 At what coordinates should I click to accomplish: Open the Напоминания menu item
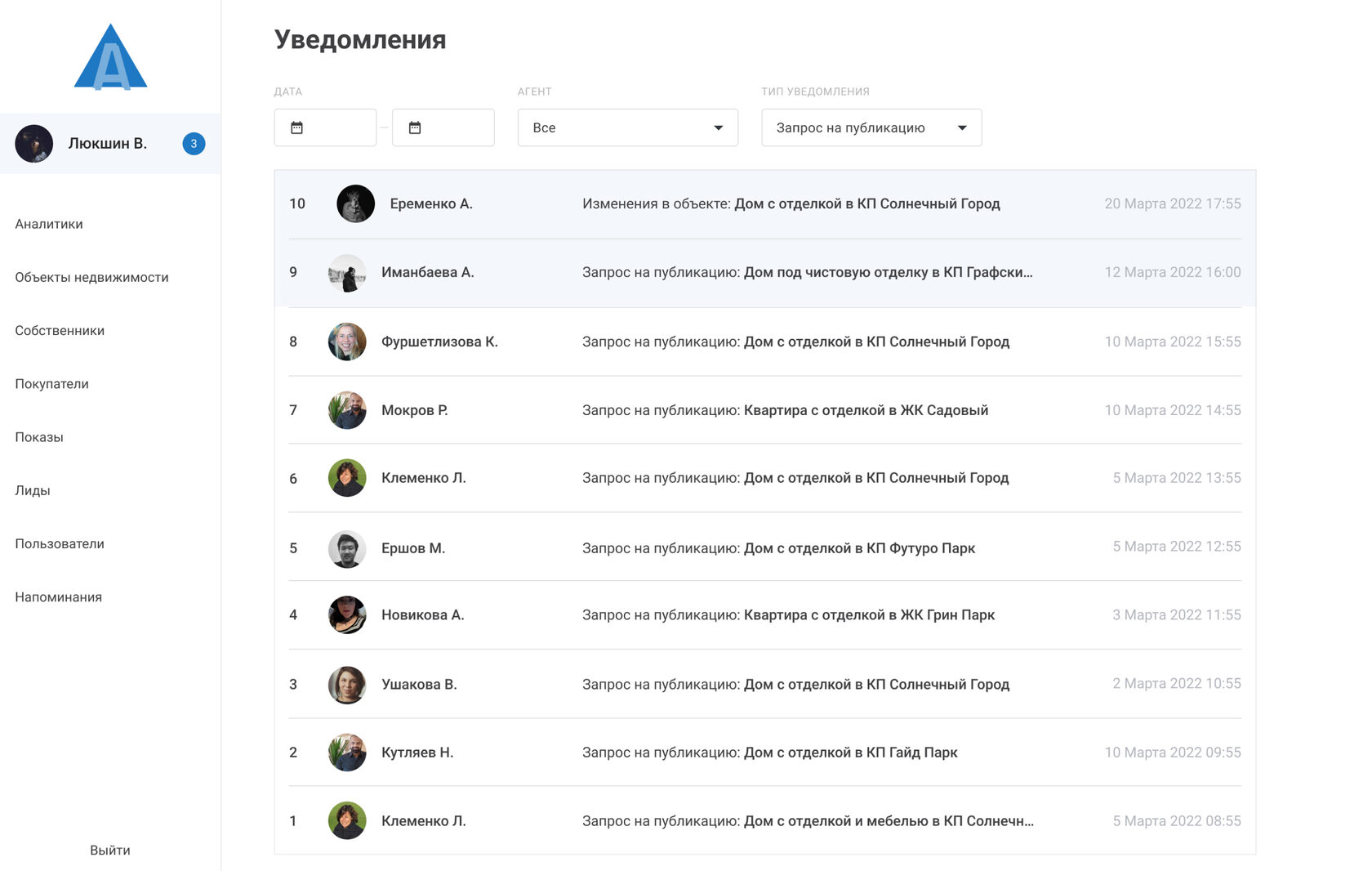coord(58,597)
